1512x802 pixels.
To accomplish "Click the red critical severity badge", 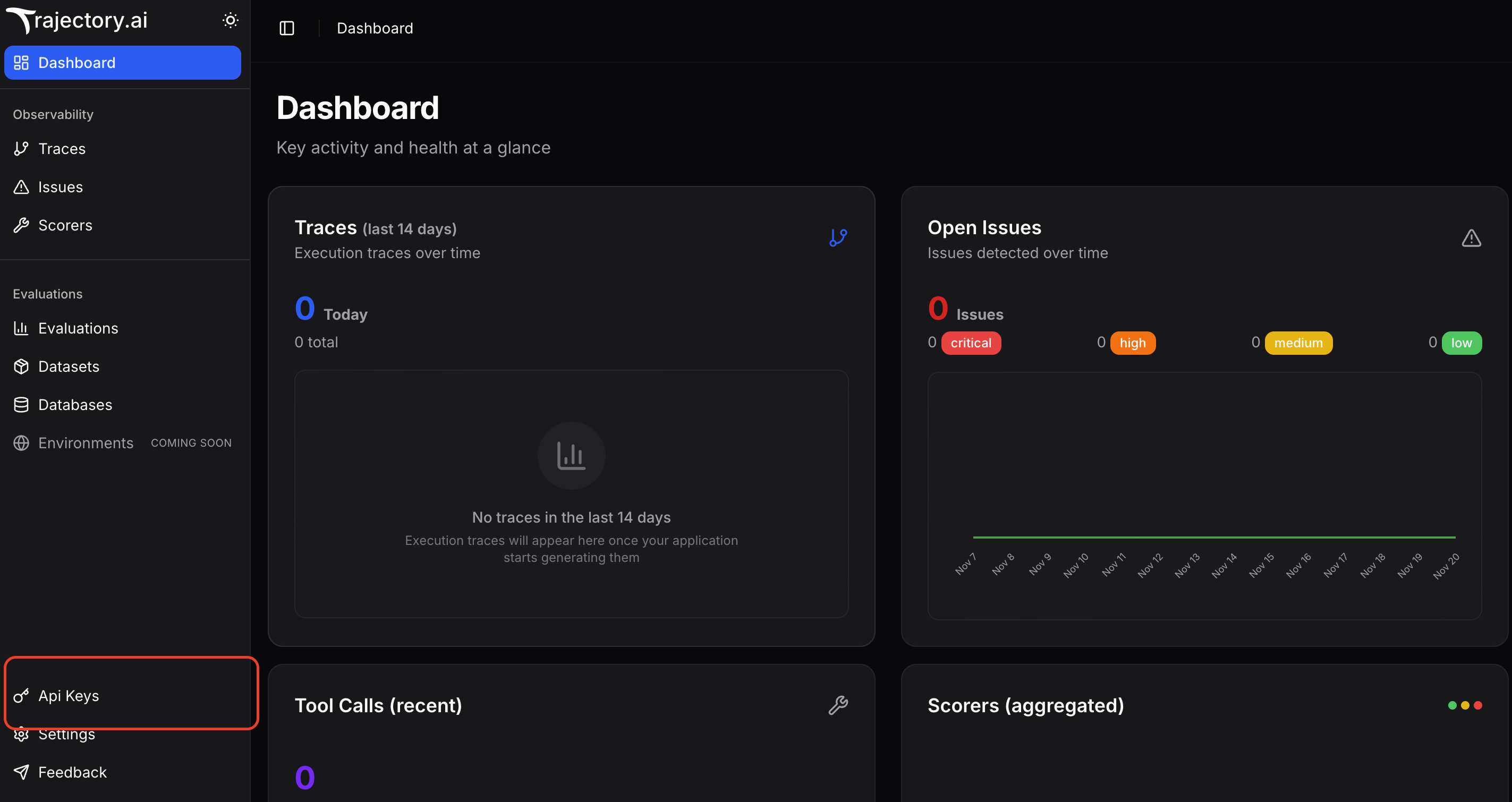I will click(971, 343).
